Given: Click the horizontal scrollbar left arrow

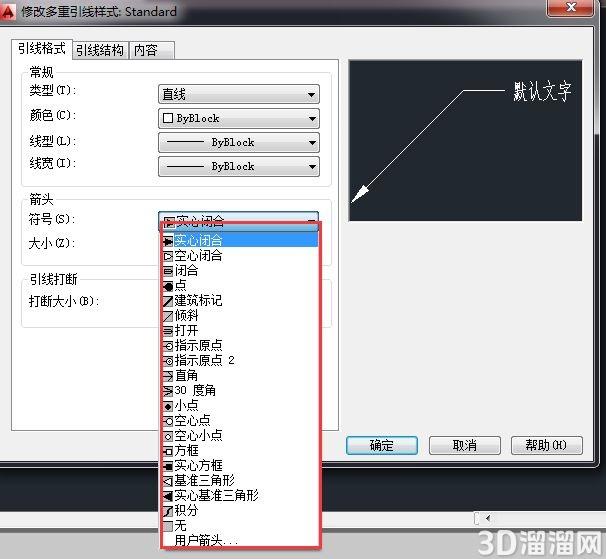Looking at the screenshot, I should pos(488,518).
